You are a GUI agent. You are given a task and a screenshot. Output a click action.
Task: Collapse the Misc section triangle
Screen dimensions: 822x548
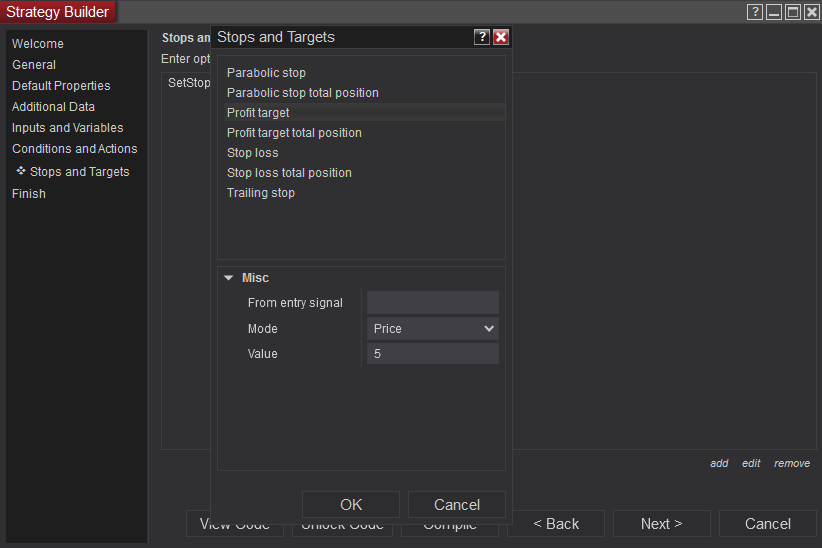click(x=229, y=278)
